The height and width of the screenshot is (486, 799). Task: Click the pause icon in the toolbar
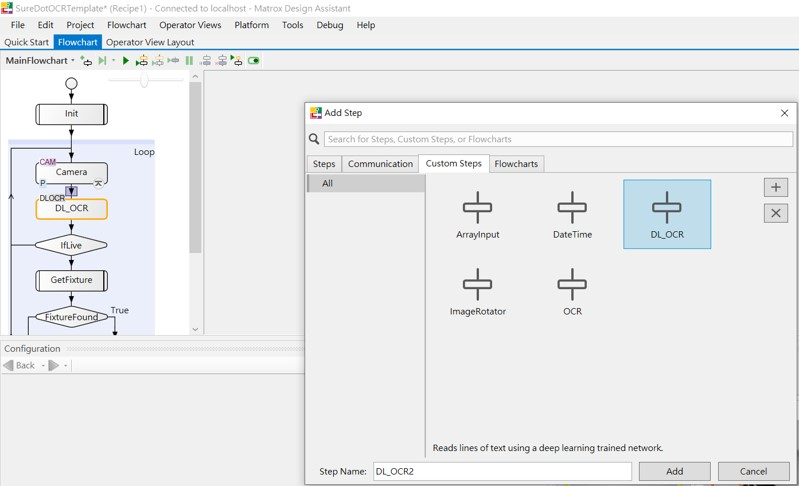pos(189,61)
